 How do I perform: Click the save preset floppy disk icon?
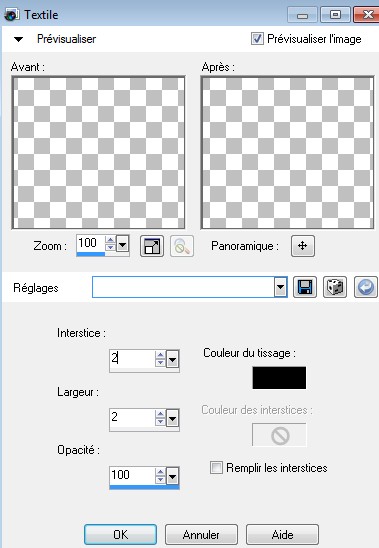tap(305, 287)
